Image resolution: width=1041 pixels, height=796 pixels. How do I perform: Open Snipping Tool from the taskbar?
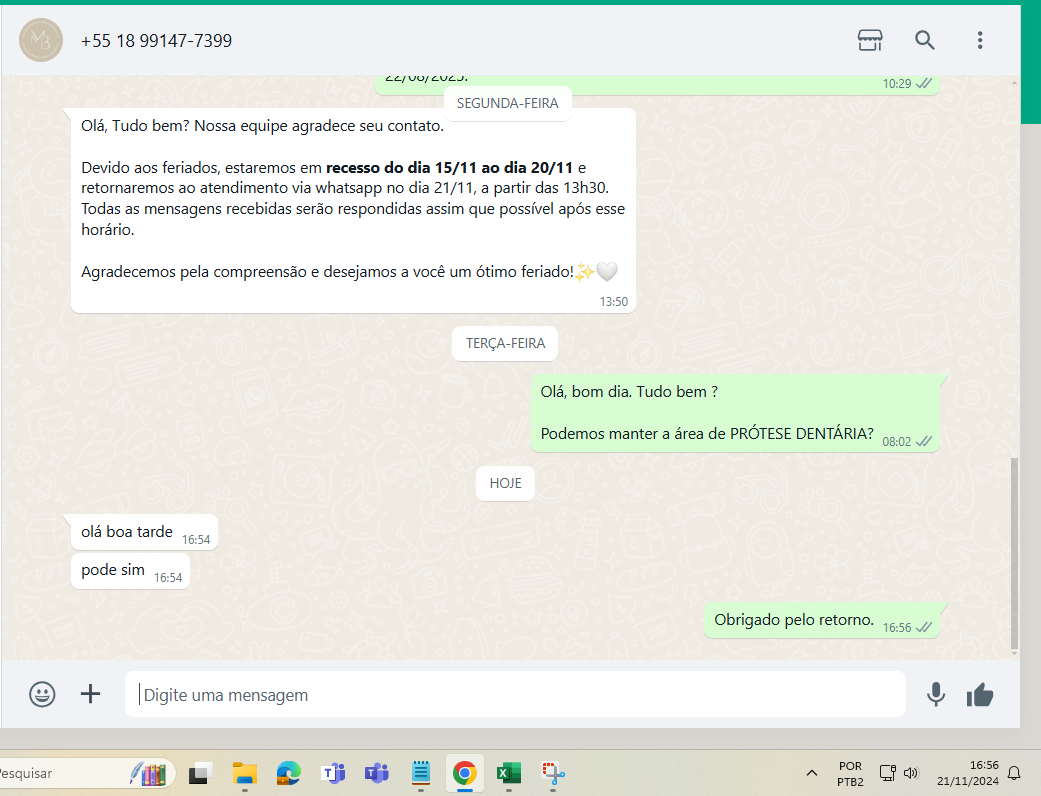click(552, 774)
